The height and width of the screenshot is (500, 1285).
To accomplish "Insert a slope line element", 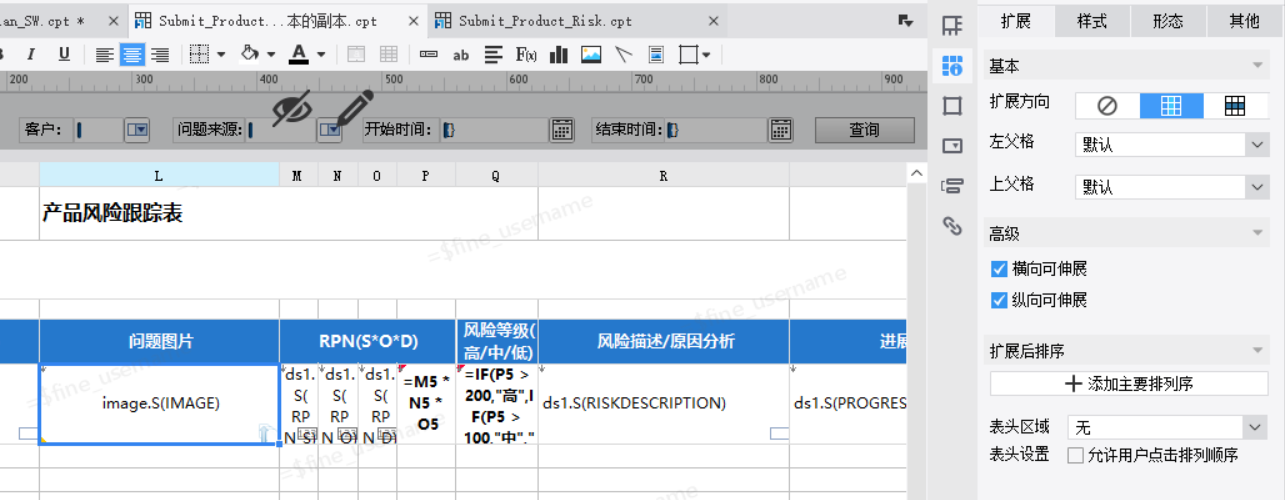I will click(x=624, y=55).
